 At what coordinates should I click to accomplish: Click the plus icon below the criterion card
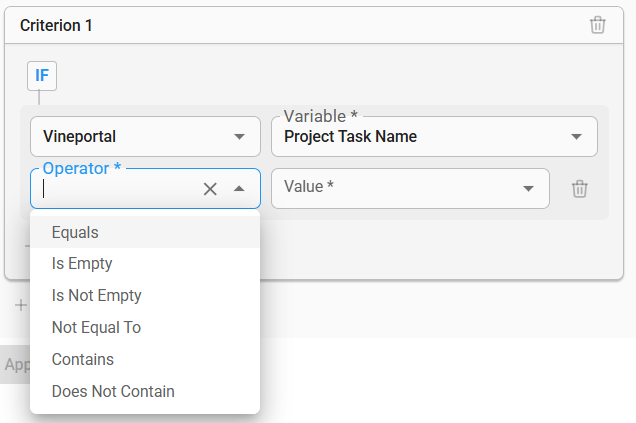(x=20, y=305)
